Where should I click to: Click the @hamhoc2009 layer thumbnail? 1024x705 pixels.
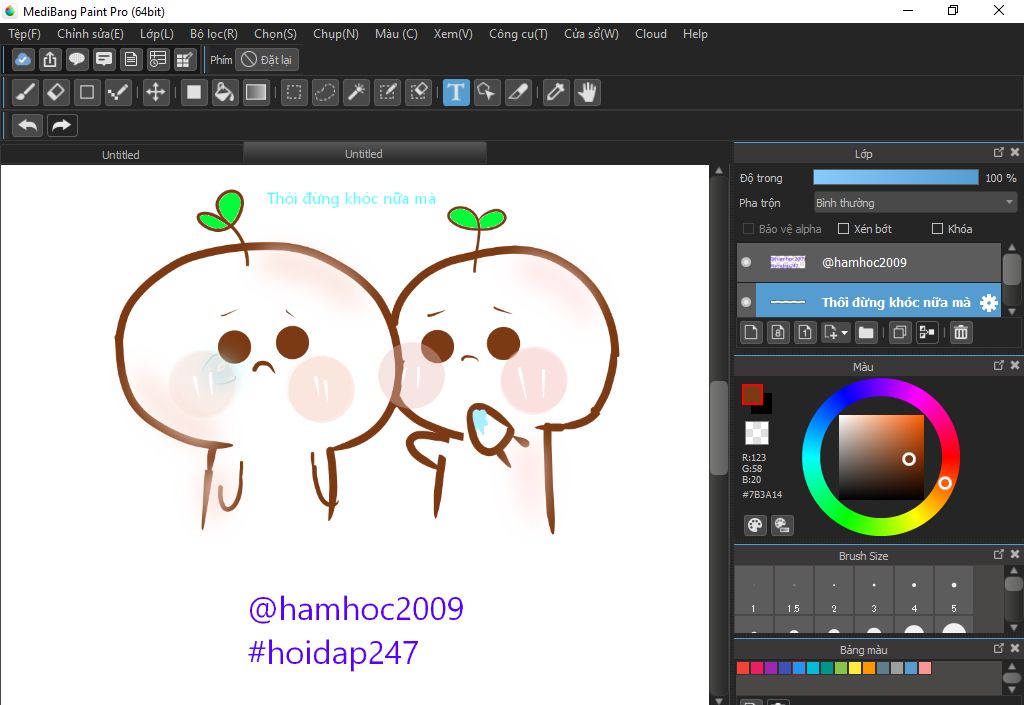(x=788, y=262)
